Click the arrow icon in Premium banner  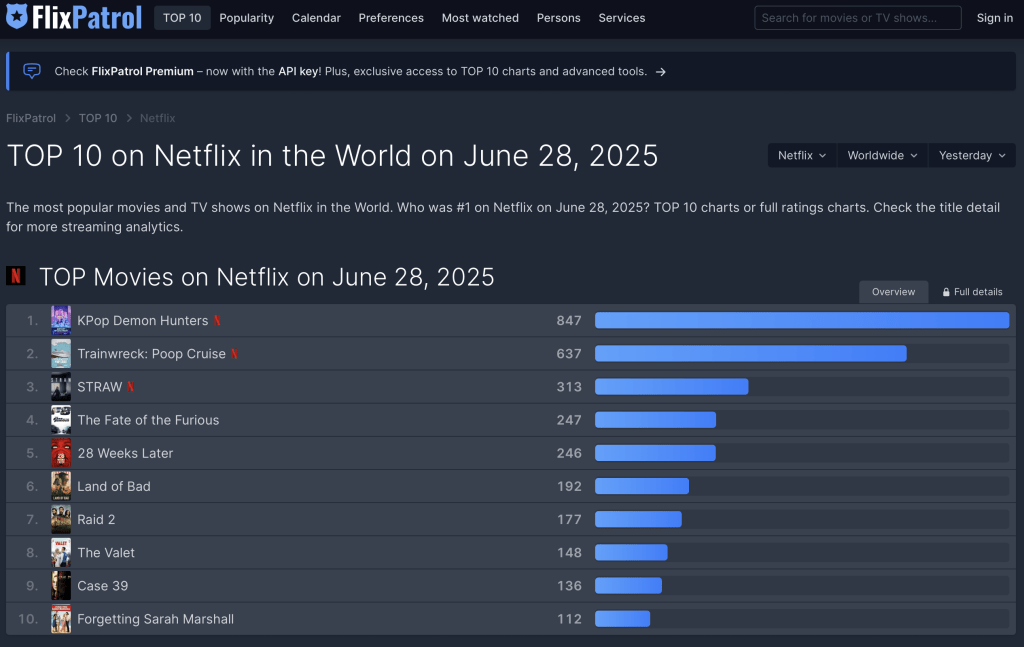click(x=661, y=72)
